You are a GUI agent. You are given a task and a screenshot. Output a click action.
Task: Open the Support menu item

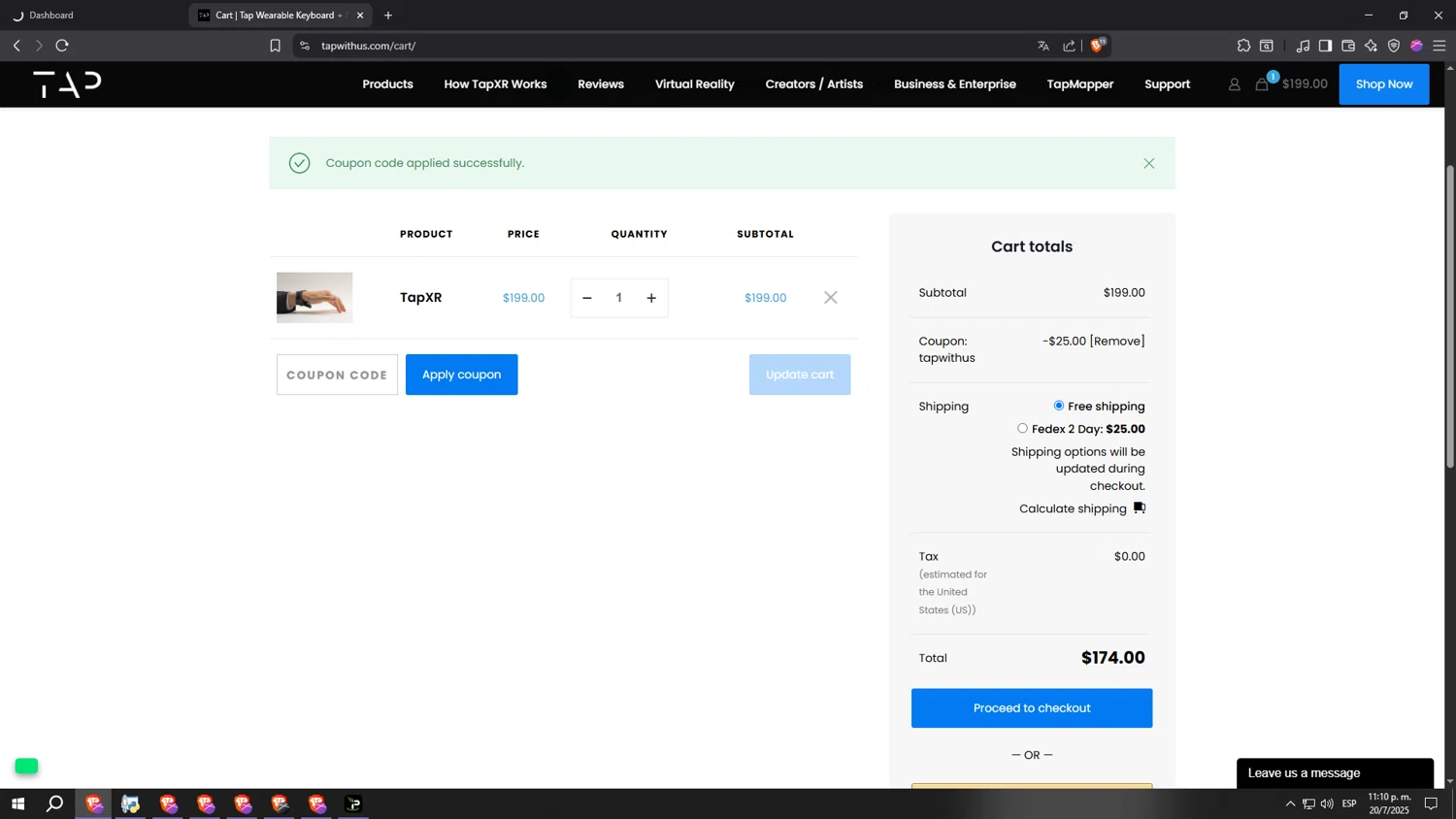tap(1167, 84)
